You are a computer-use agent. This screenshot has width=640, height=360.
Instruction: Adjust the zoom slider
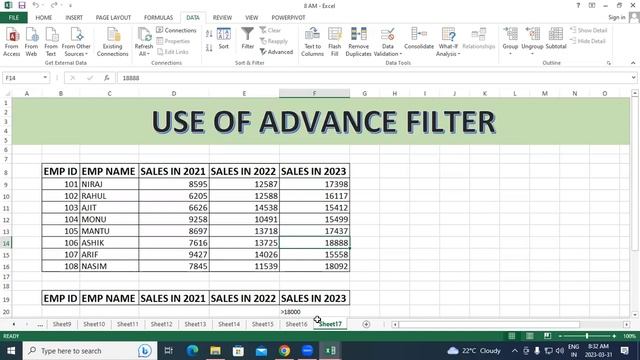pyautogui.click(x=587, y=336)
